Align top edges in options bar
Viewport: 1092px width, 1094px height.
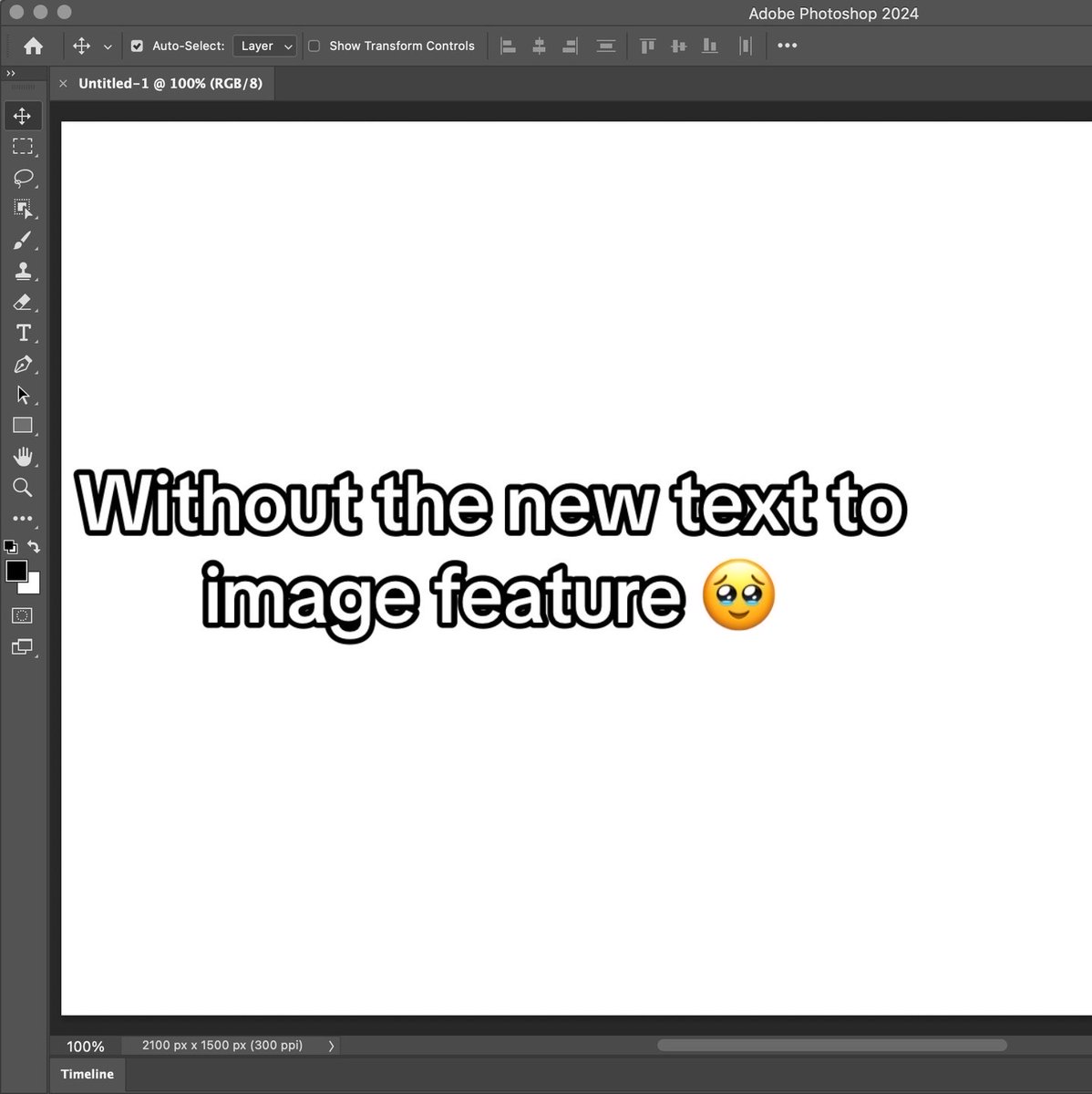[x=647, y=46]
